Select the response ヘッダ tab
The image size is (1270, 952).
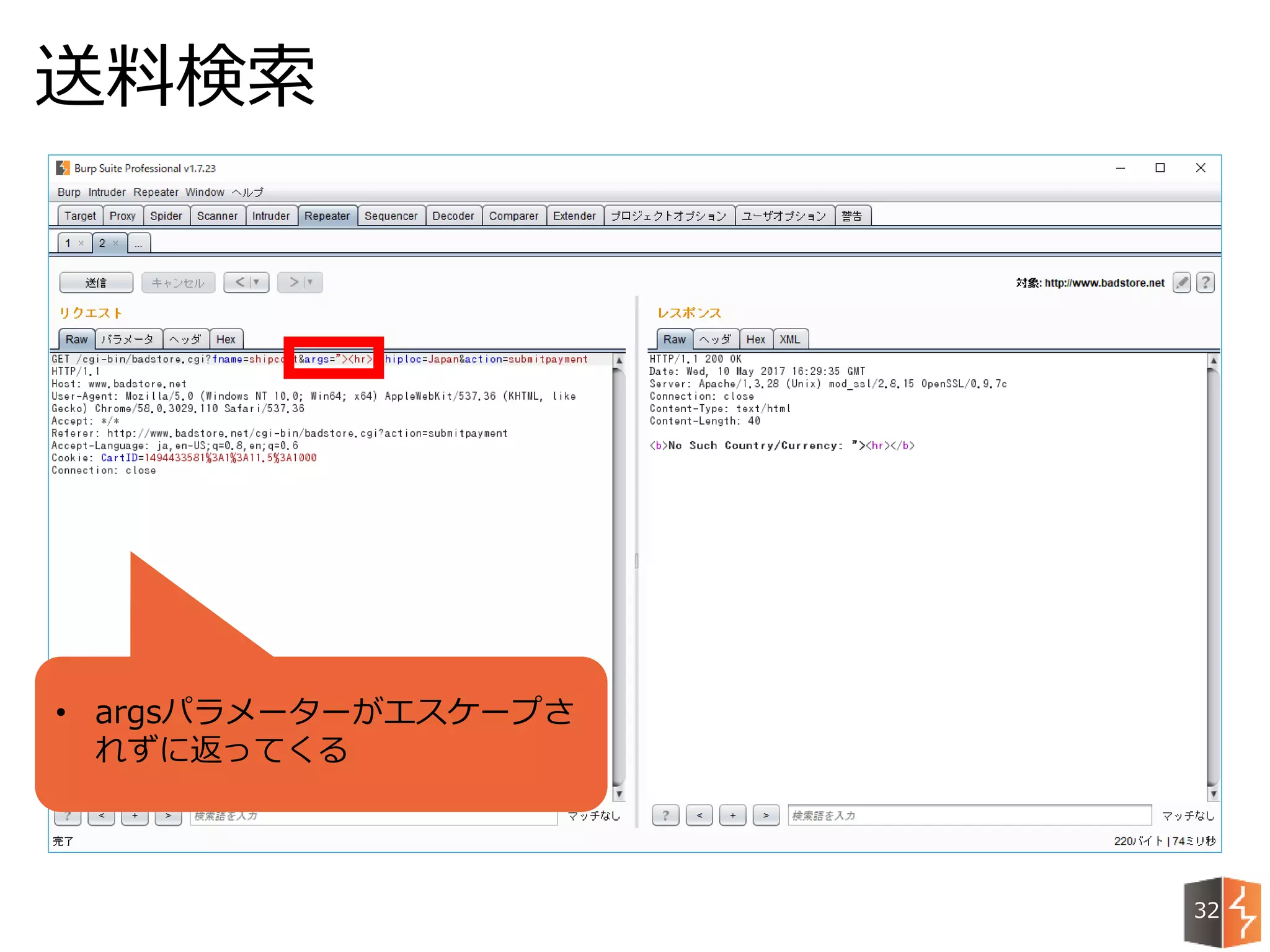pos(716,339)
